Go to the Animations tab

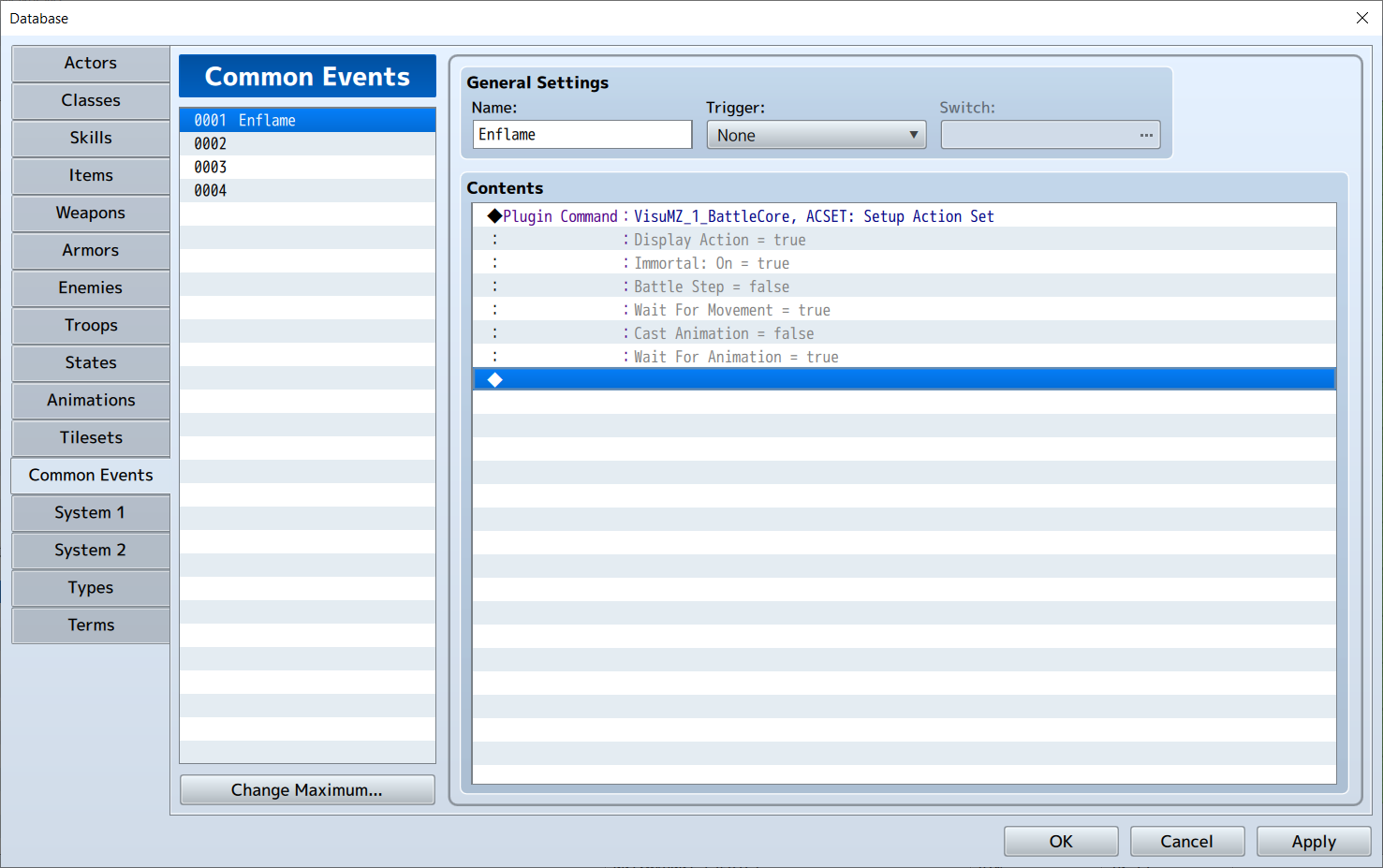click(91, 401)
